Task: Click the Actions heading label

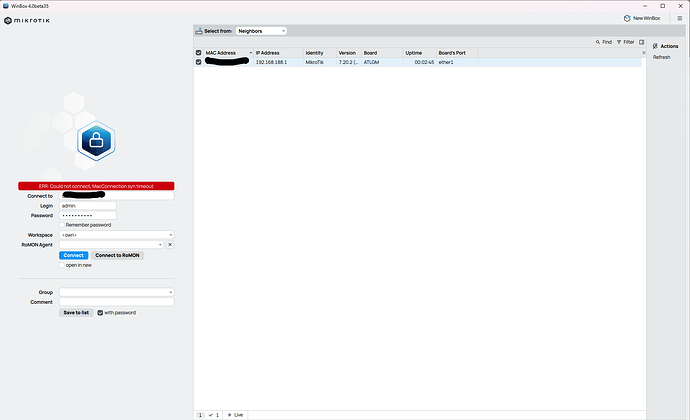Action: [x=669, y=46]
